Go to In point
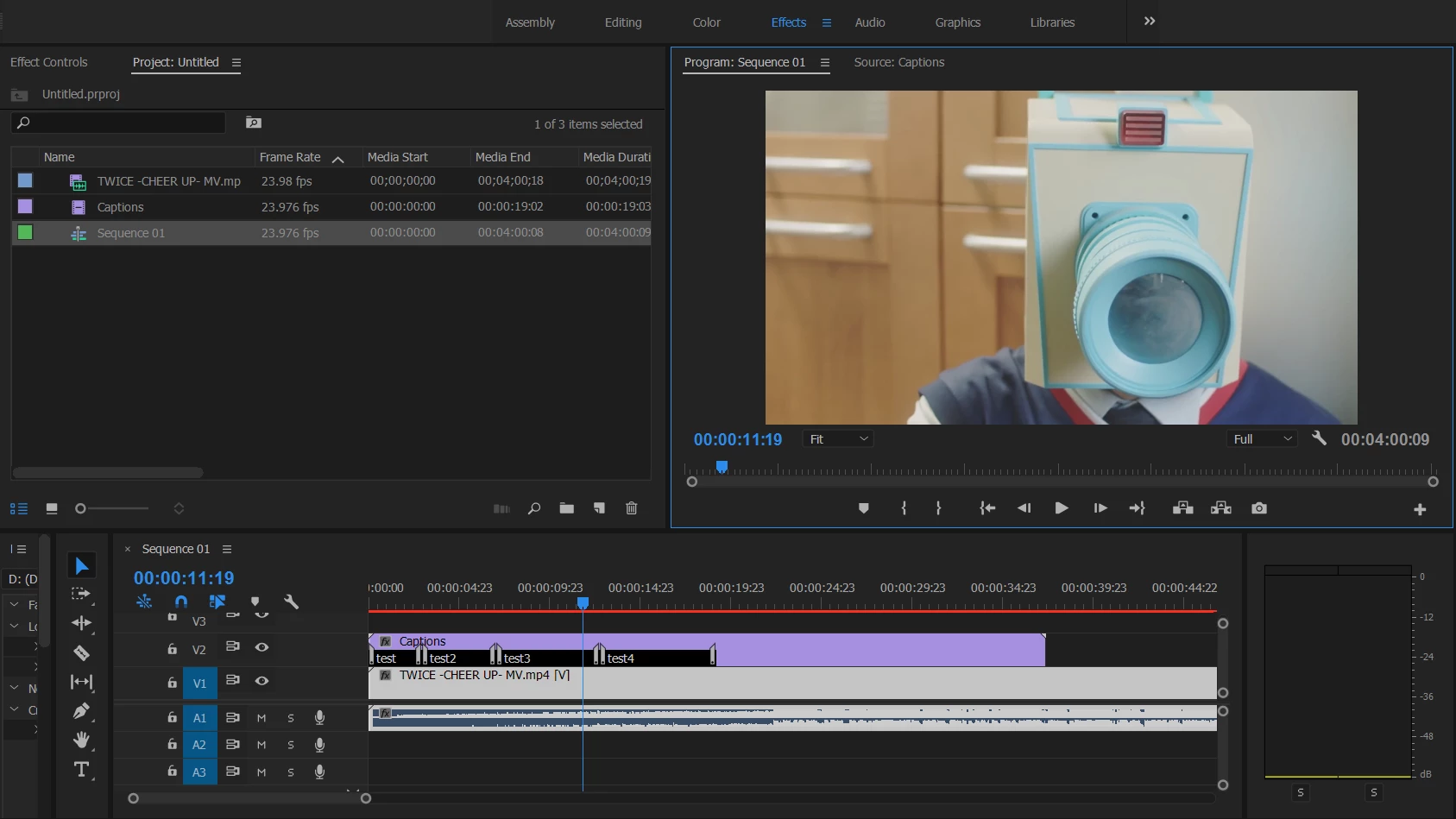The width and height of the screenshot is (1456, 819). point(987,508)
